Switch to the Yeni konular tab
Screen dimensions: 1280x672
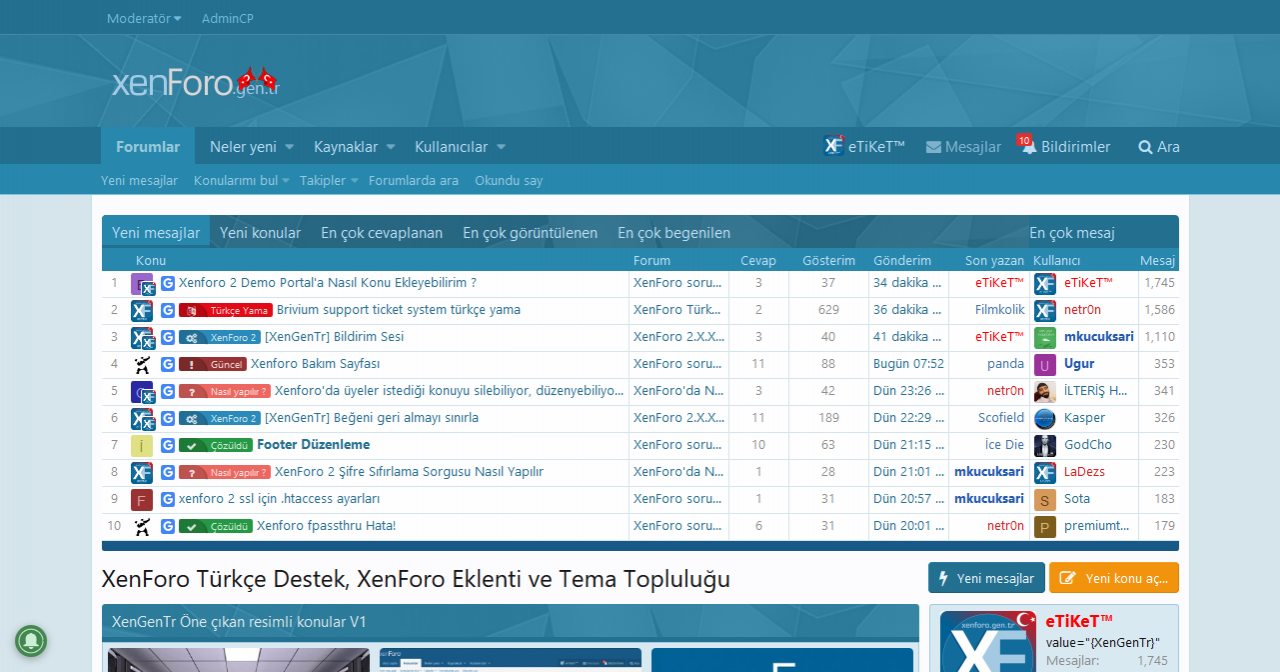(260, 233)
